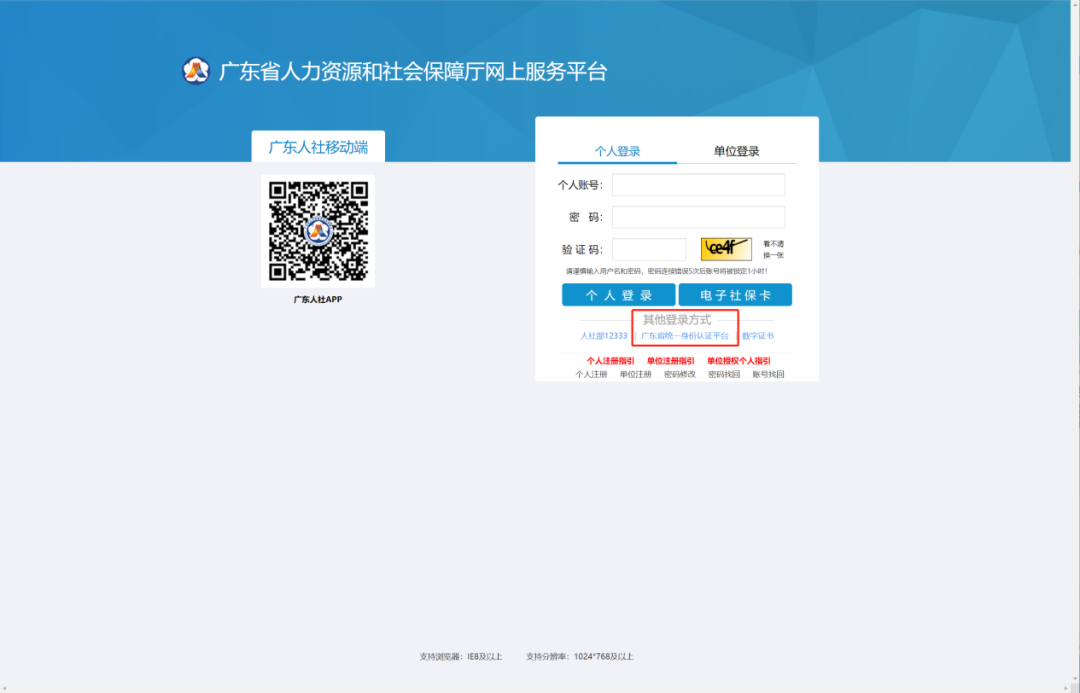
Task: Open the red 个人注册指引 guide
Action: click(x=610, y=360)
